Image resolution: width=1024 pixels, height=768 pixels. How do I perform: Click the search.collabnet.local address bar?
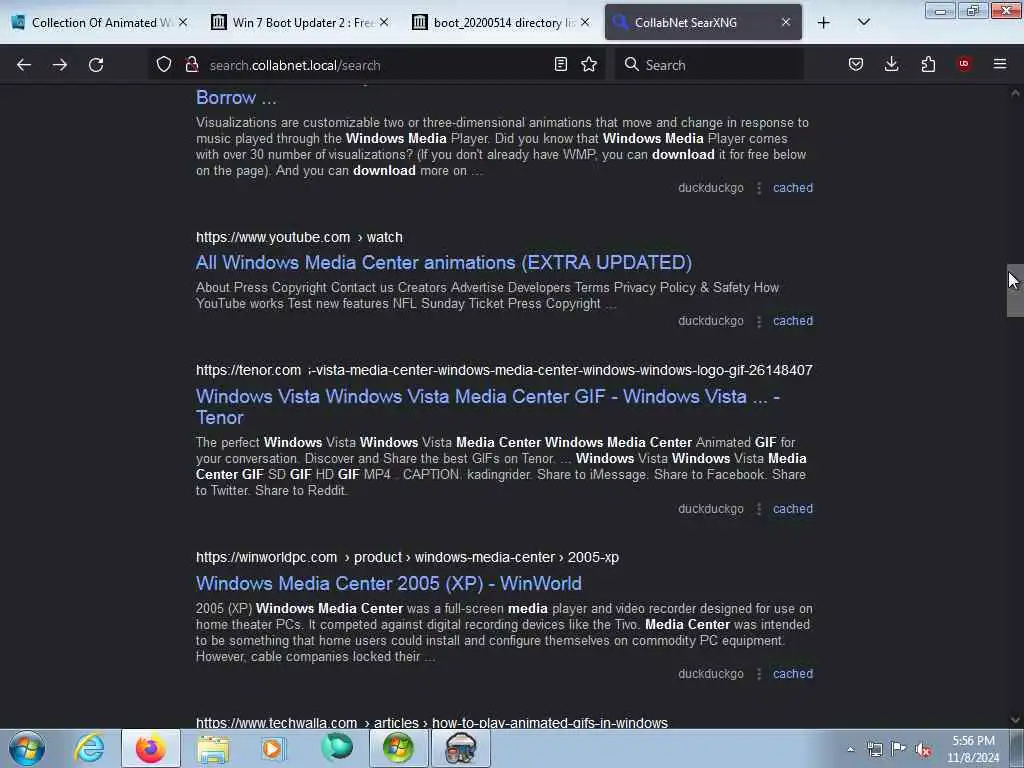coord(376,65)
